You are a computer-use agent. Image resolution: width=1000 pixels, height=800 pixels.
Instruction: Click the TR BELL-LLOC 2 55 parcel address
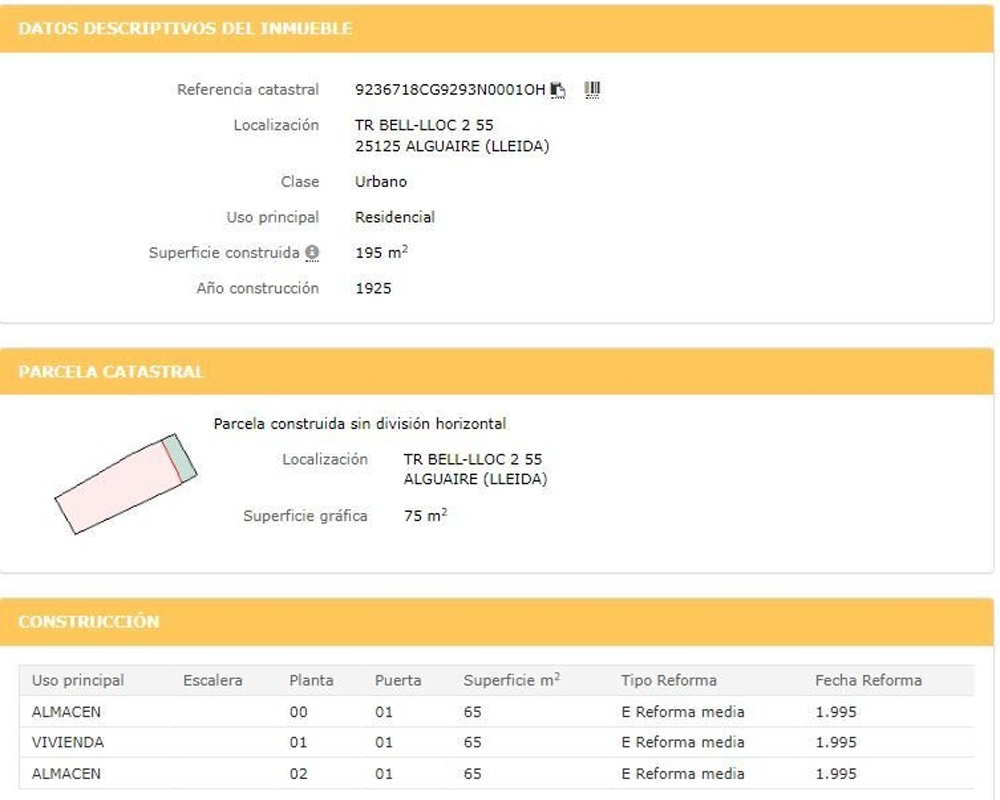(x=473, y=459)
